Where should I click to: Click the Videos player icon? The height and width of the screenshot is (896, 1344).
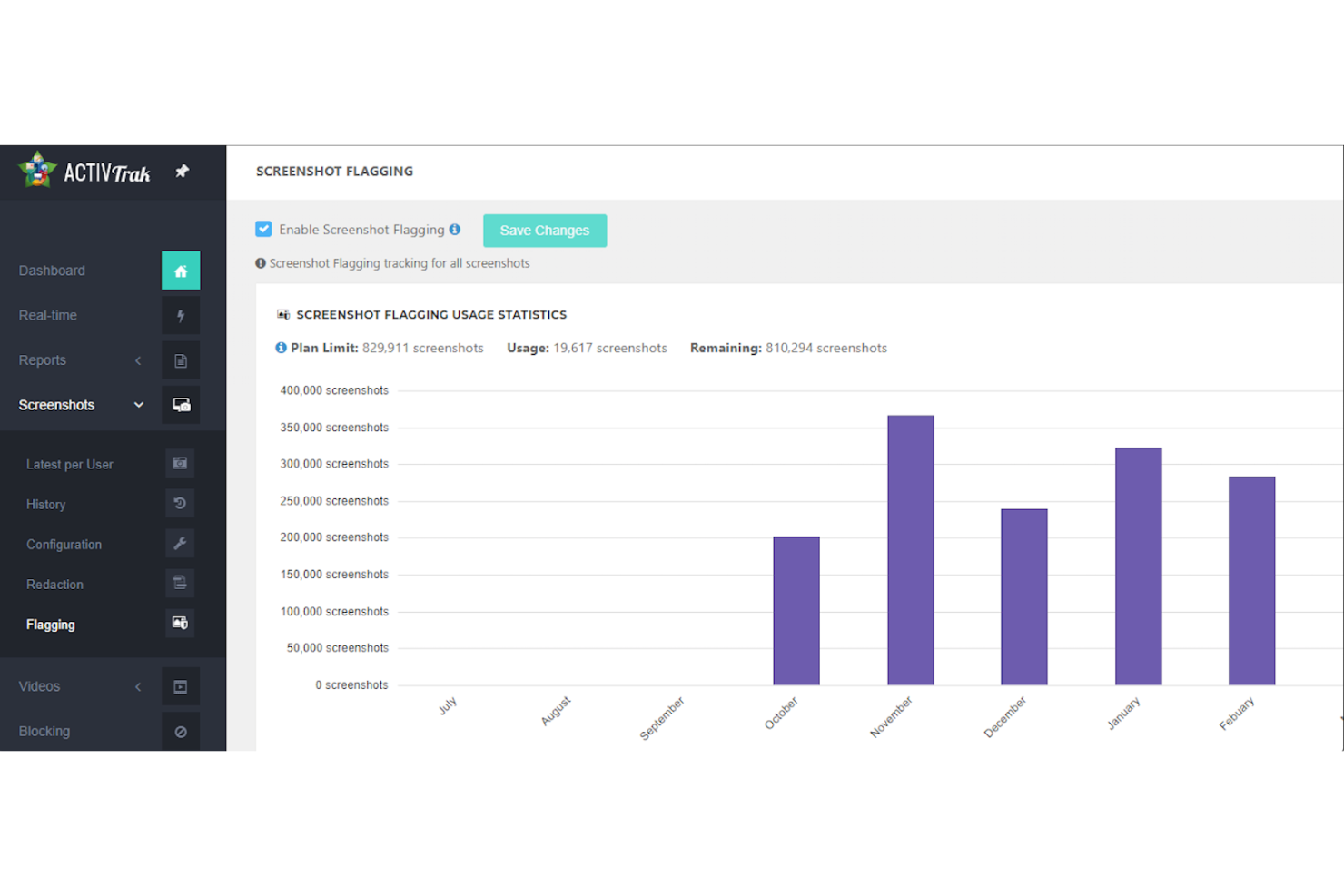tap(181, 686)
